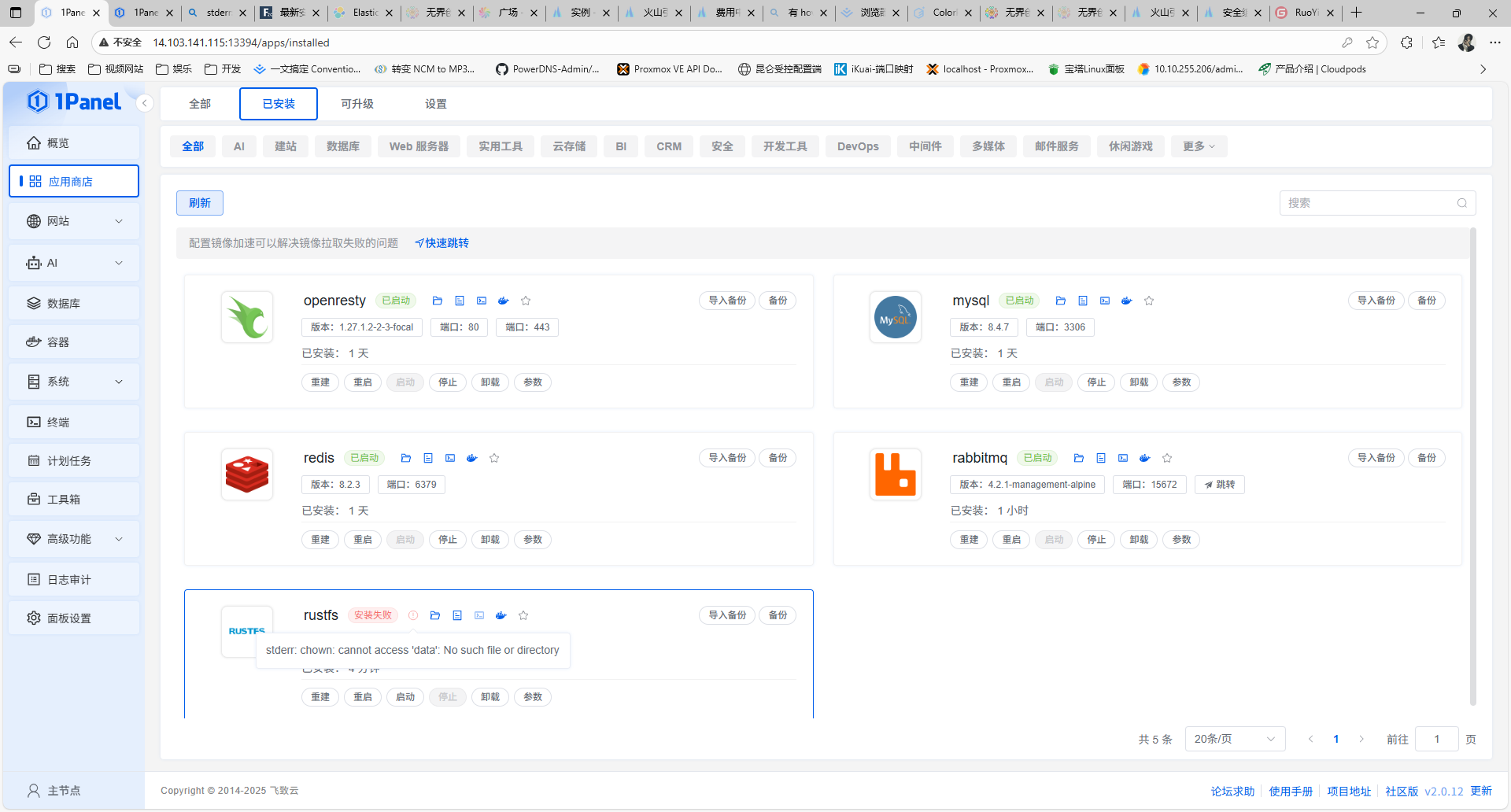Toggle the favorite star for rustfs
Image resolution: width=1511 pixels, height=812 pixels.
coord(523,615)
